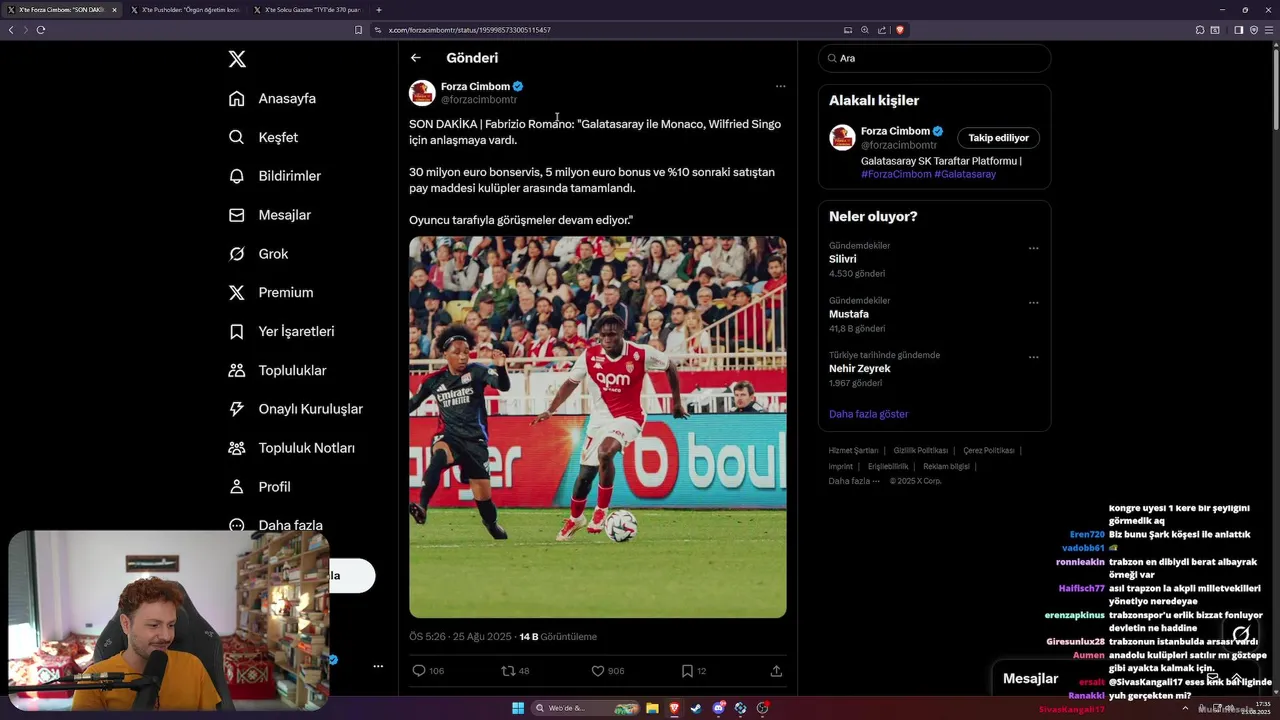Open a new browser tab
The image size is (1280, 720).
pyautogui.click(x=379, y=10)
